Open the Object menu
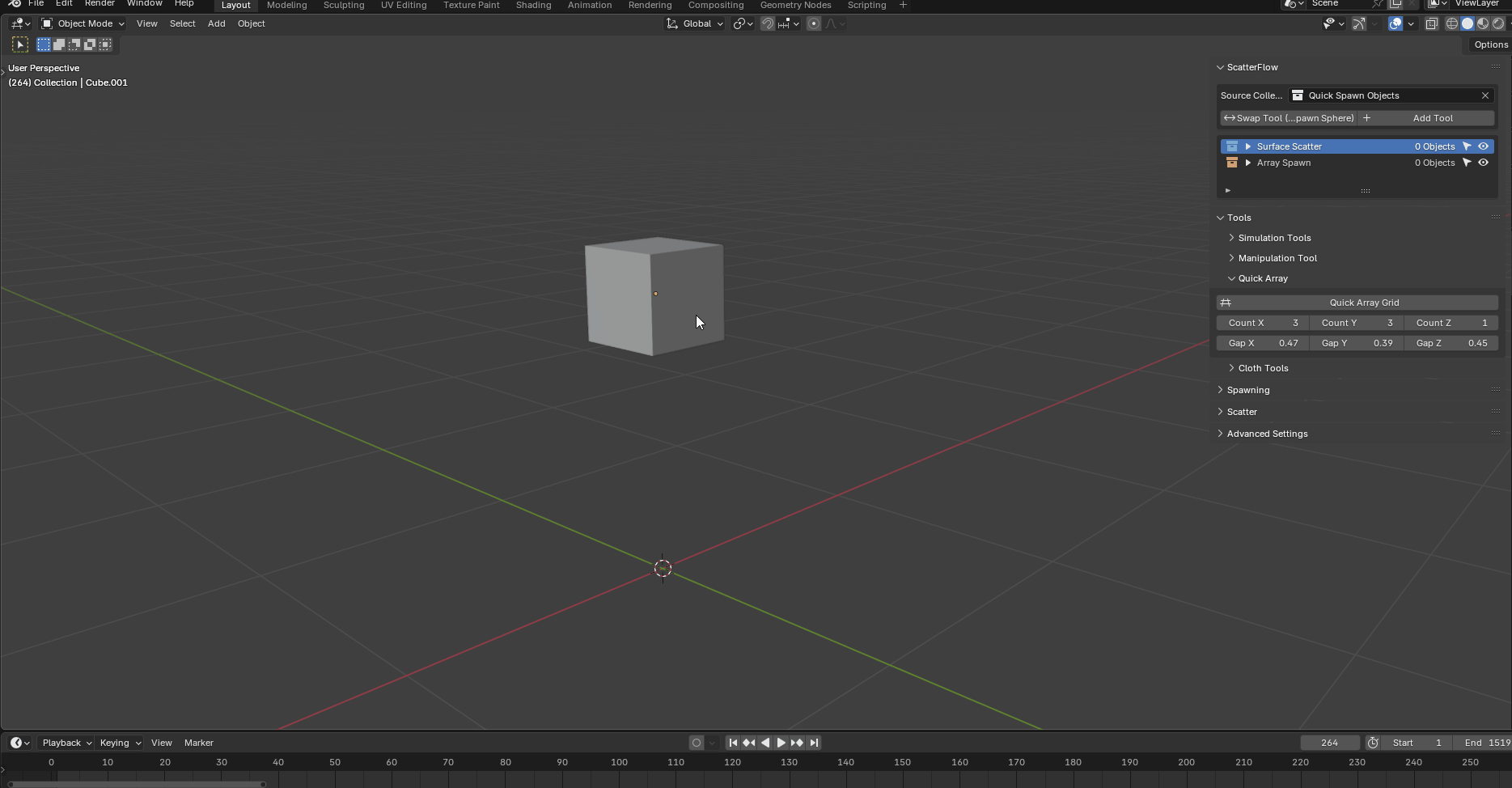1512x788 pixels. [x=251, y=23]
